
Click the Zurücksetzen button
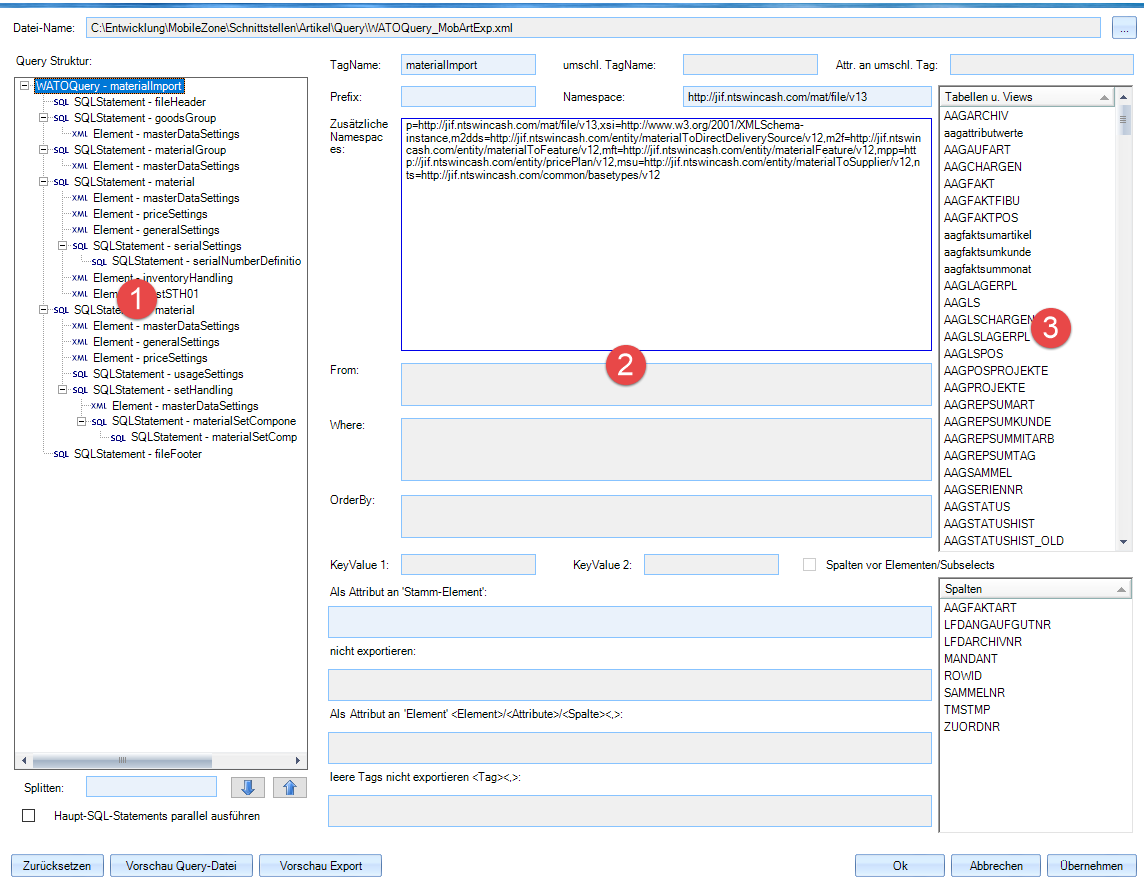pos(57,866)
